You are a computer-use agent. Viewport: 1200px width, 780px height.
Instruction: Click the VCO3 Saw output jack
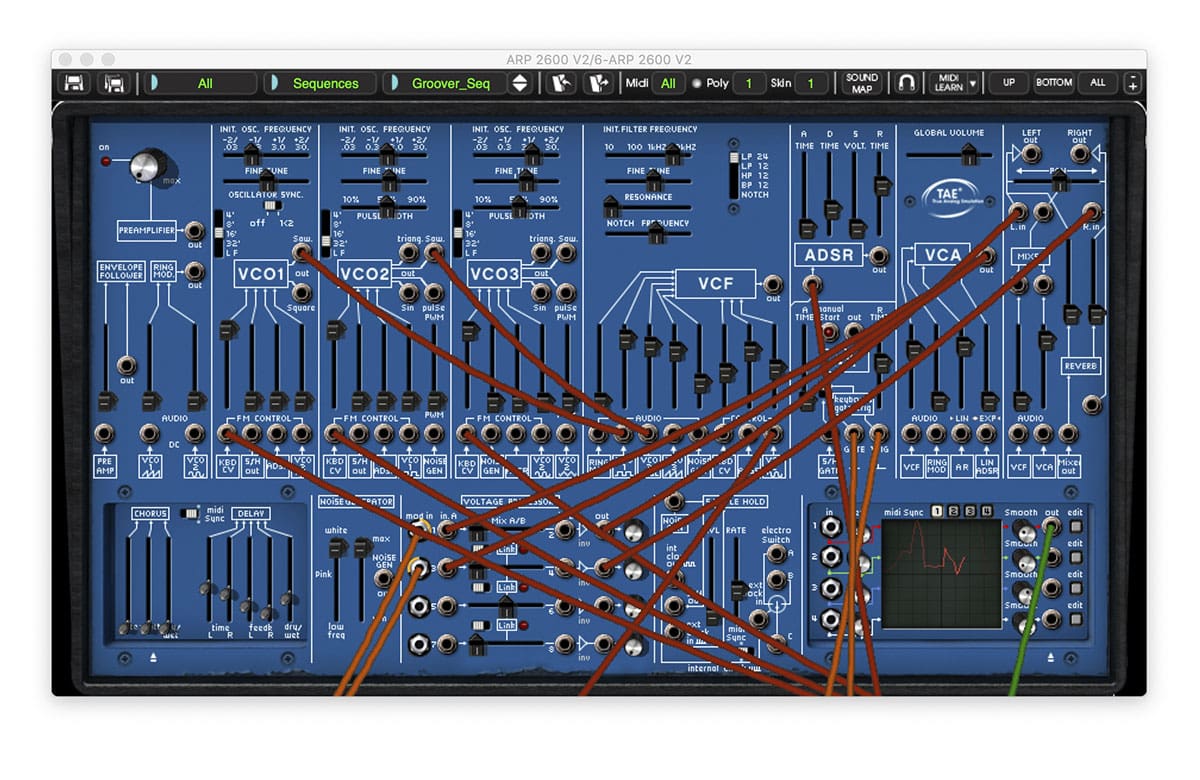566,253
